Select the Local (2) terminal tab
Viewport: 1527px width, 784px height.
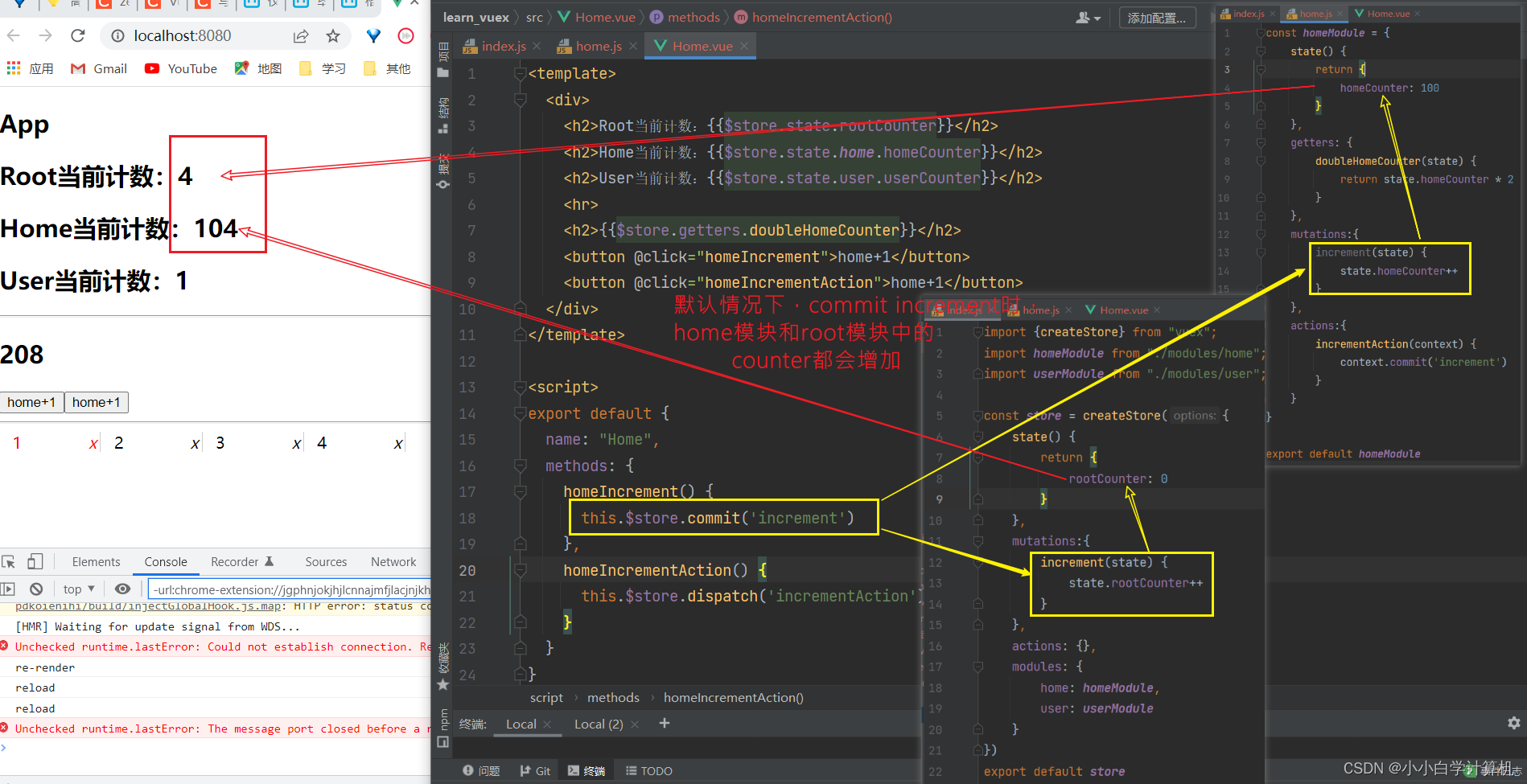click(599, 724)
